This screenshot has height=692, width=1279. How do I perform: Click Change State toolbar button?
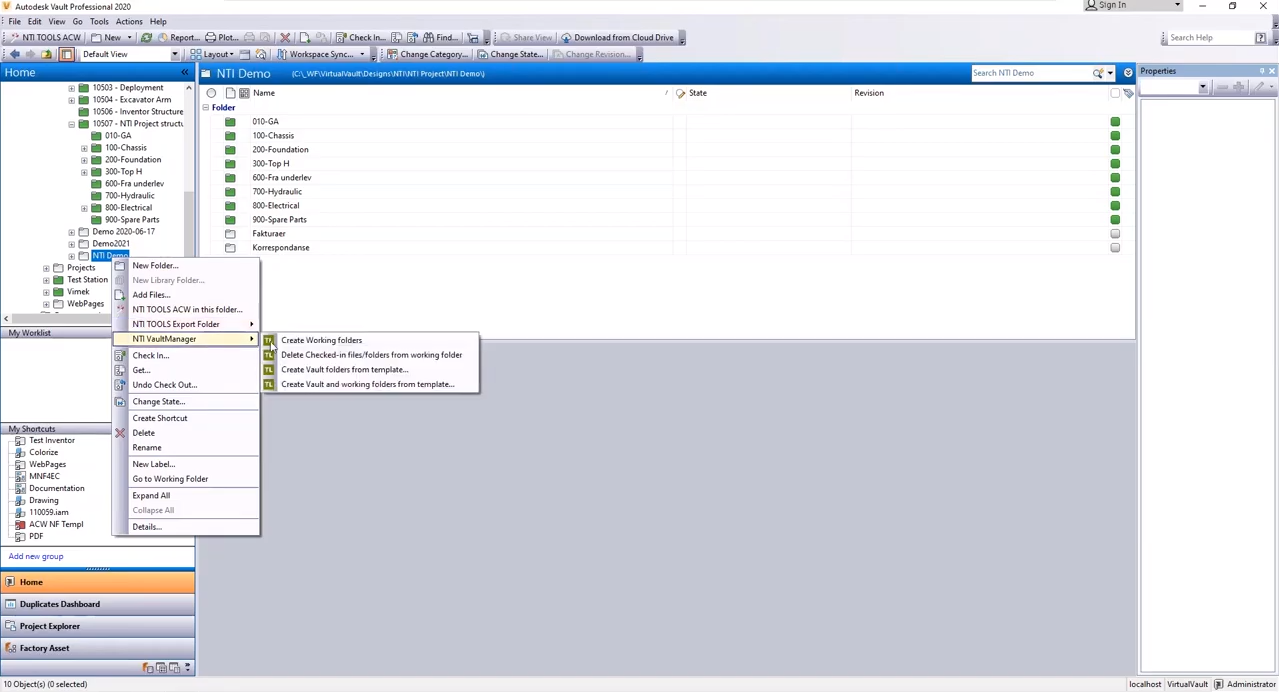point(510,54)
